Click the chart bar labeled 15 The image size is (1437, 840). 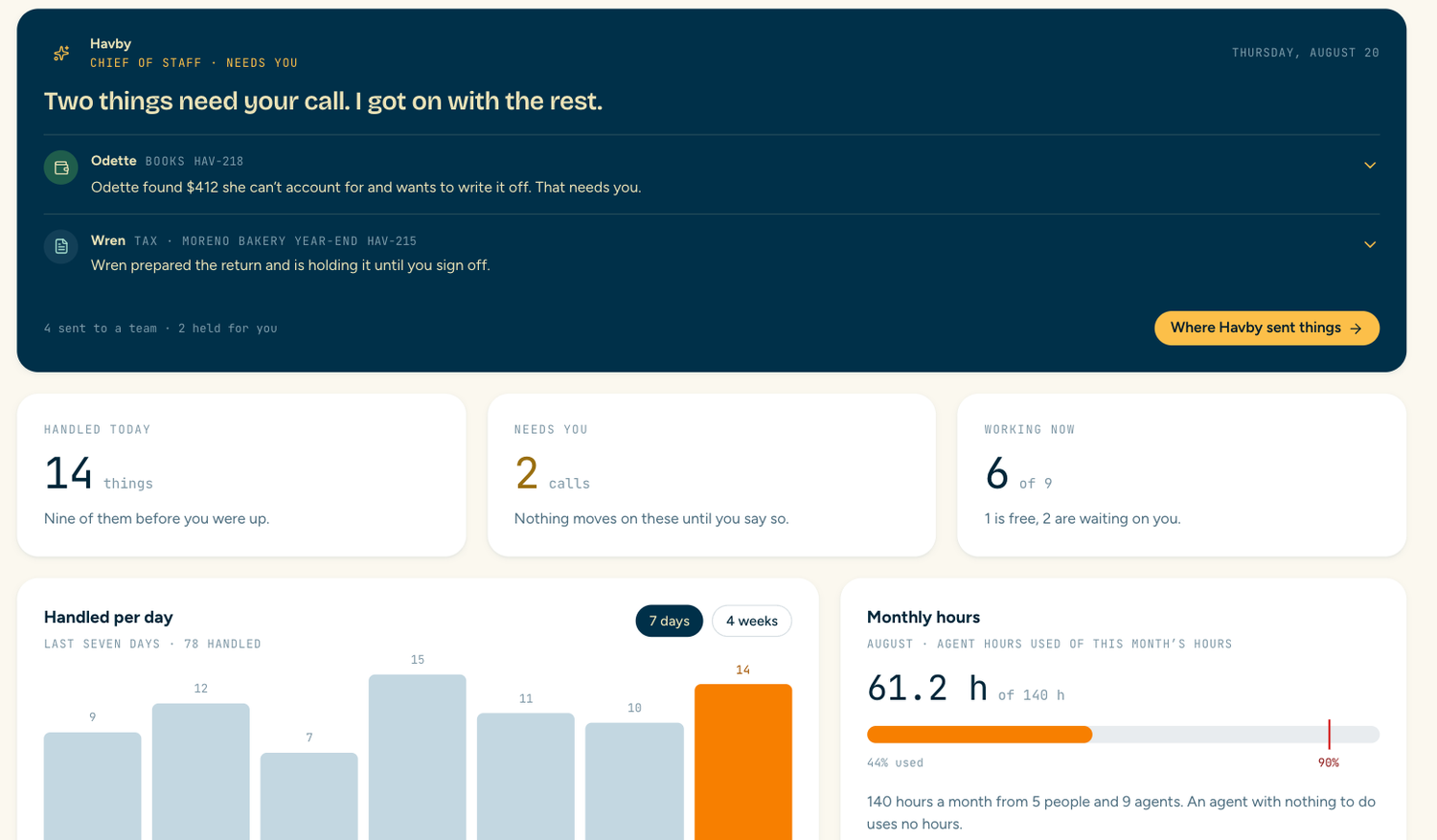coord(418,757)
